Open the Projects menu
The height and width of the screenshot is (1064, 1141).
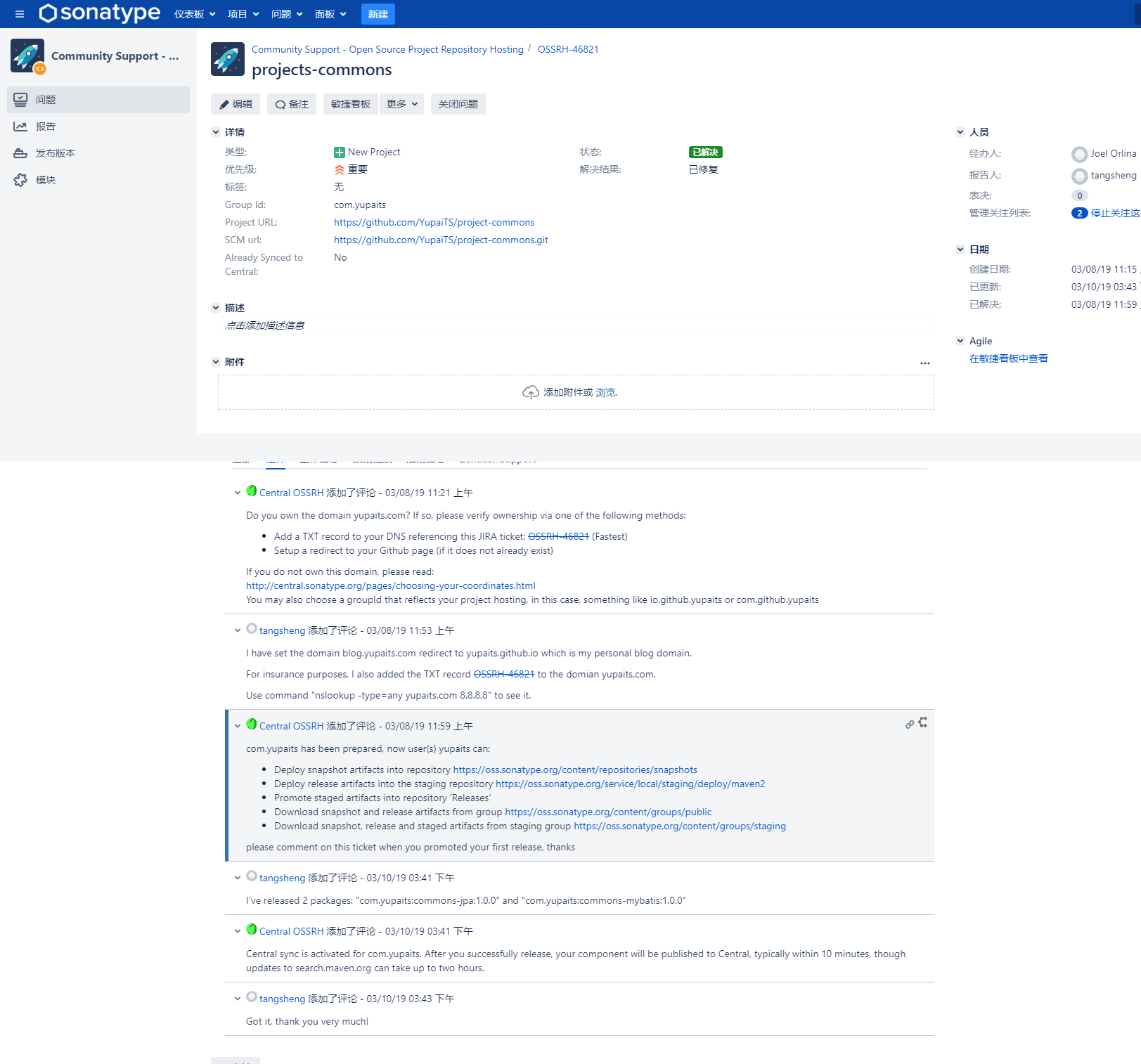(243, 14)
